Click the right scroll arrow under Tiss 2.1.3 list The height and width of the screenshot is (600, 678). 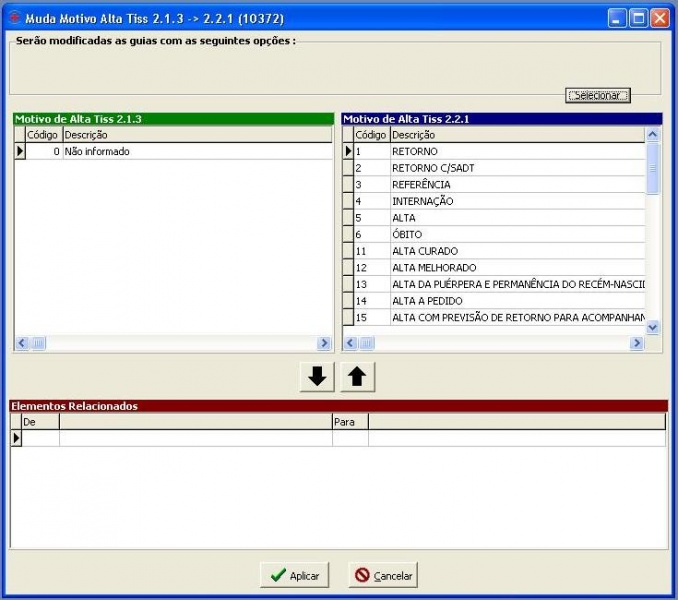coord(323,343)
